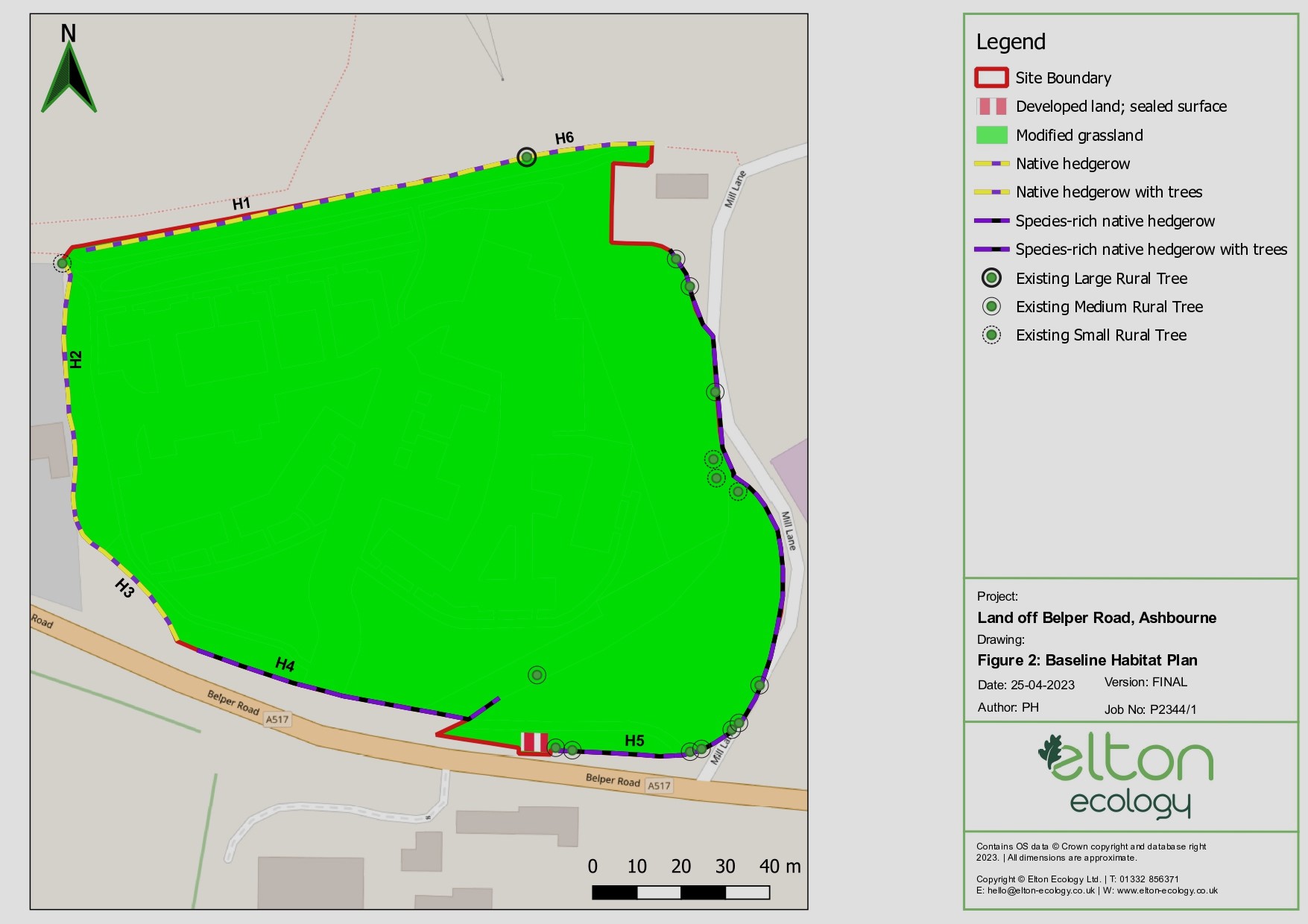Click the Existing Large Rural Tree legend symbol

click(x=991, y=278)
